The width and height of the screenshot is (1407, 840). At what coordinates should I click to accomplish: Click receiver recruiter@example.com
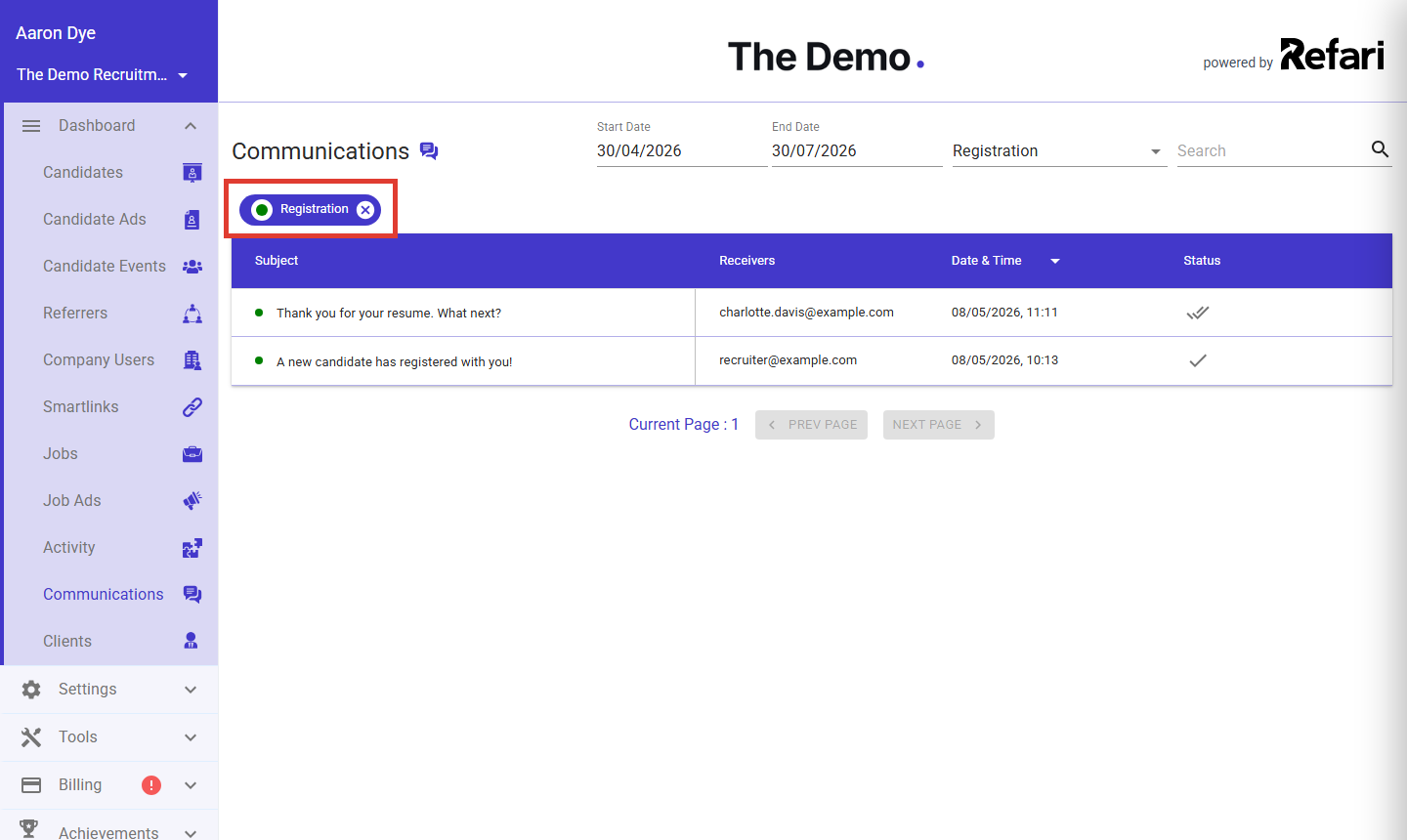click(x=788, y=360)
